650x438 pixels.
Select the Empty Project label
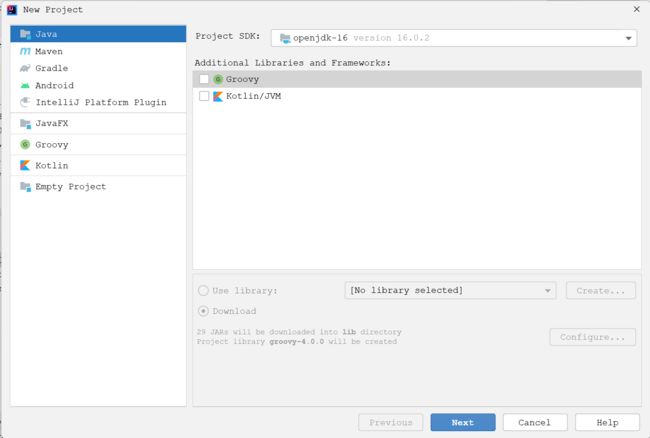point(70,187)
